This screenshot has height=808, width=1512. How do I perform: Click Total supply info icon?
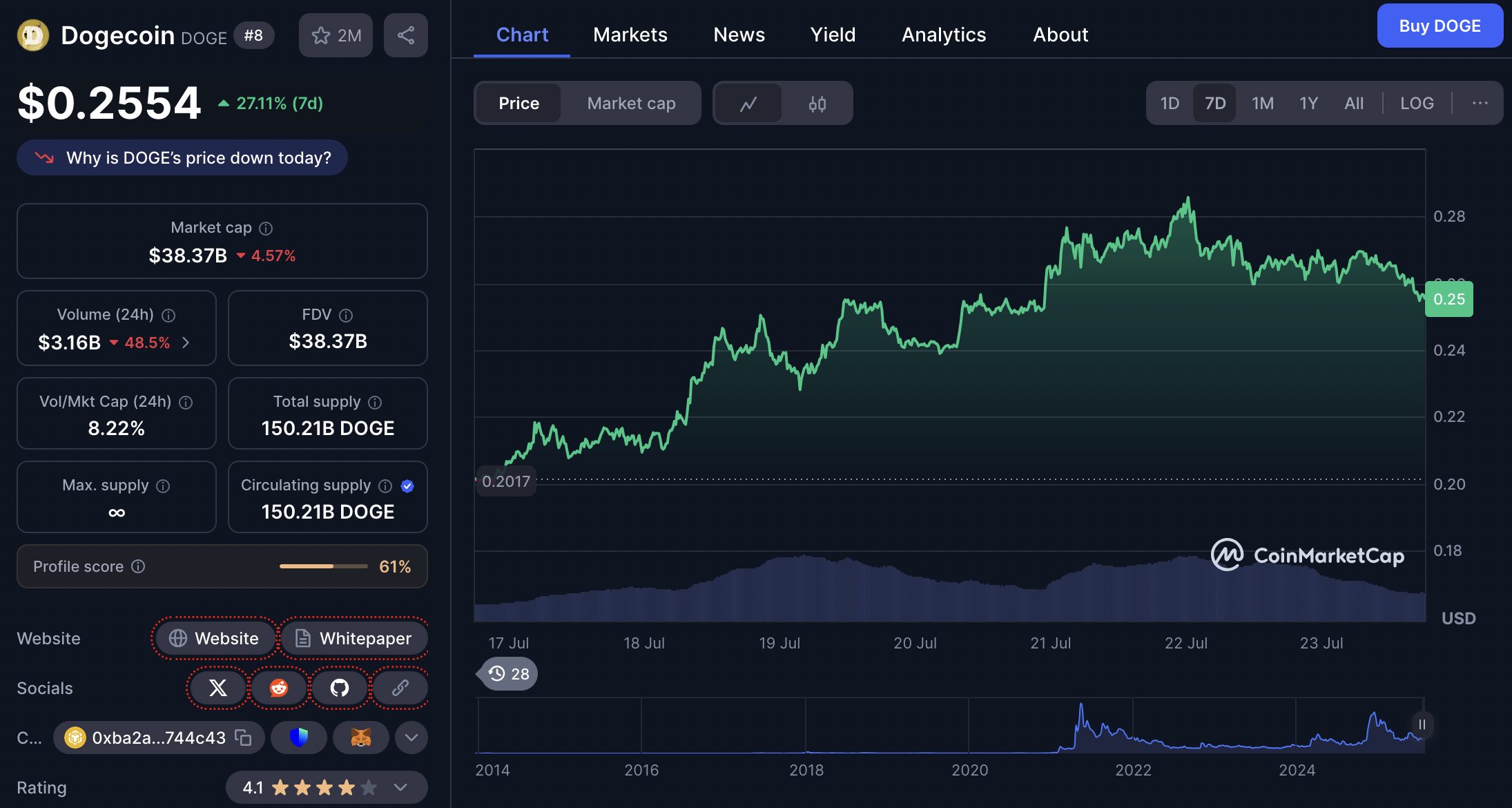375,402
